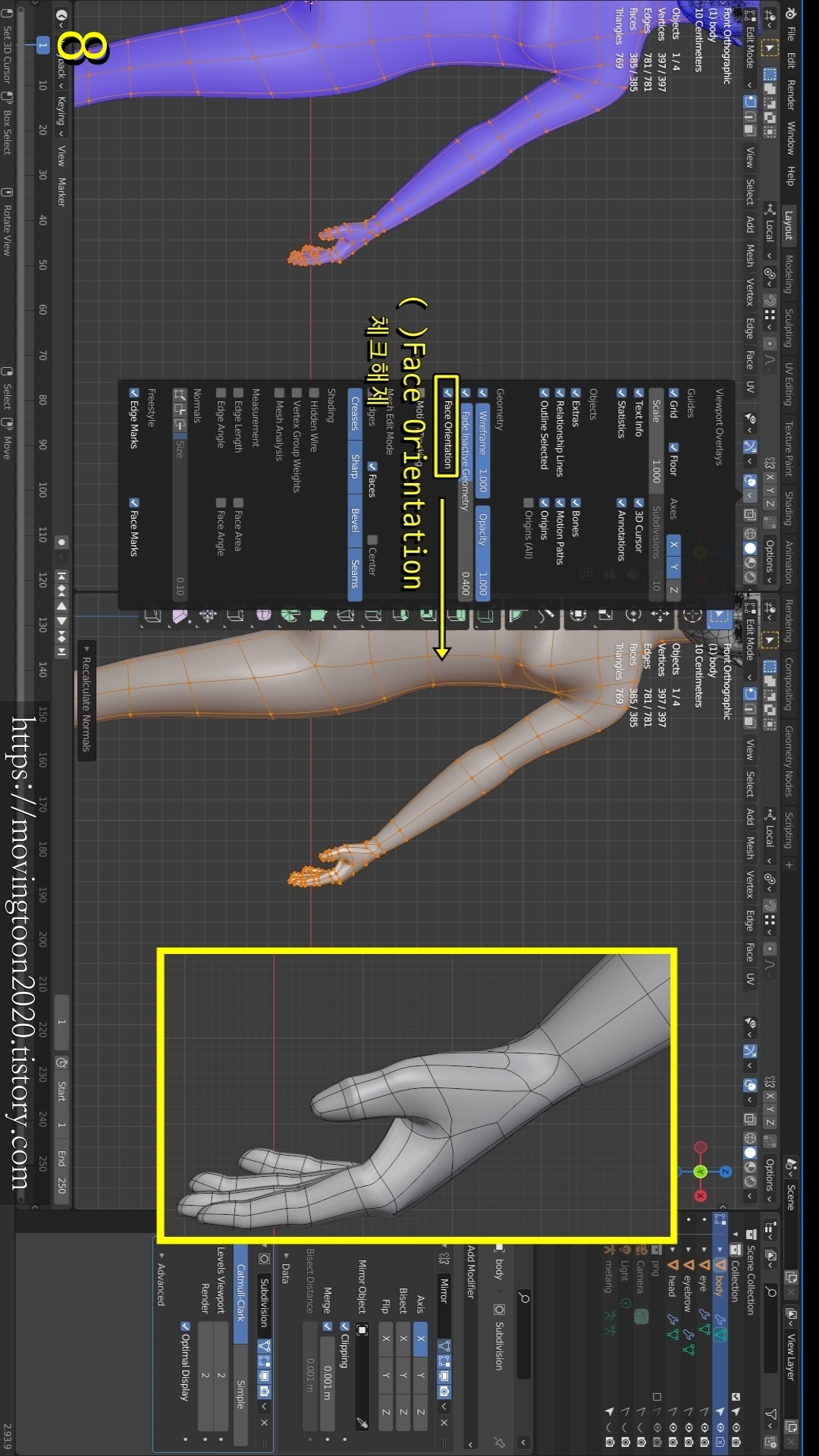This screenshot has height=1456, width=819.
Task: Open the Add Modifier dropdown
Action: tap(470, 1347)
